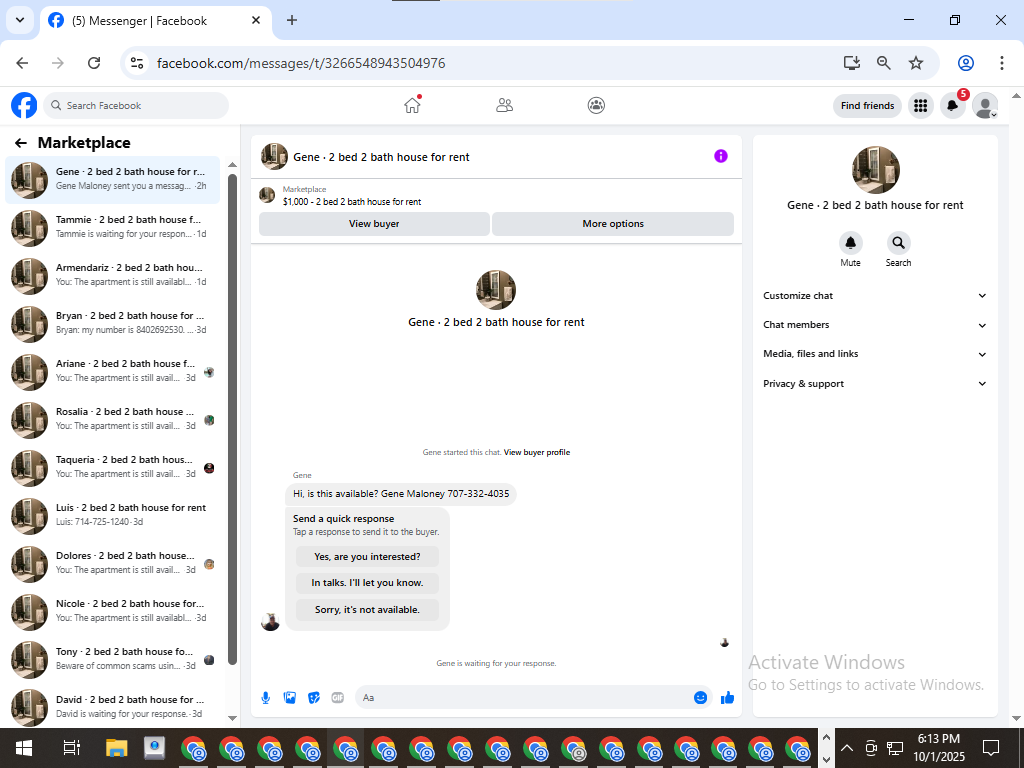Open Tammie's conversation in chat list

pyautogui.click(x=112, y=228)
